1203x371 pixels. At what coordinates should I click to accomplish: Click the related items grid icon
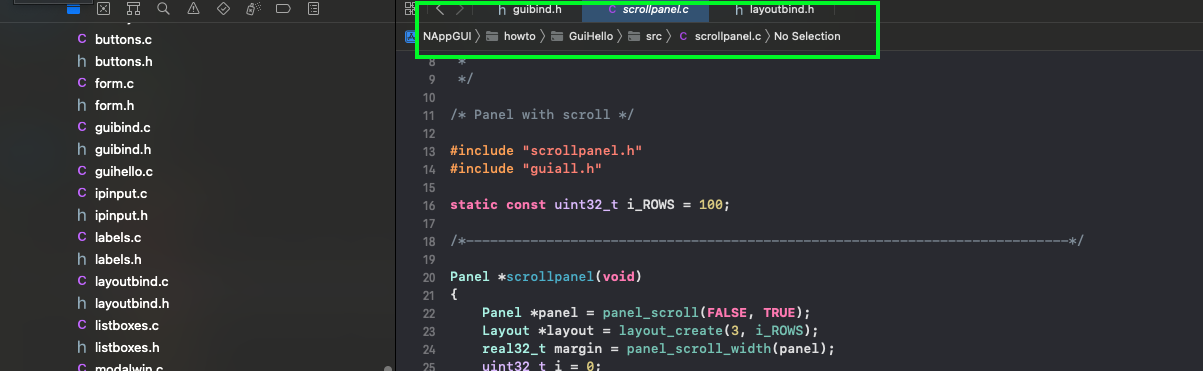click(x=410, y=9)
